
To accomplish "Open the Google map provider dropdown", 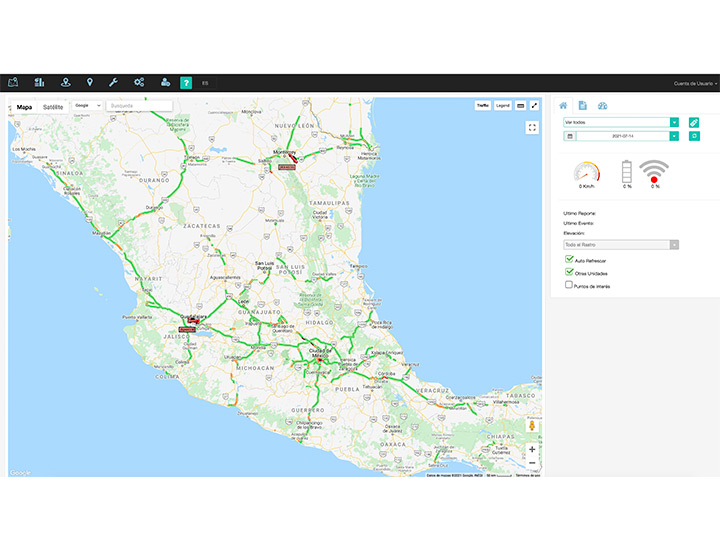I will click(87, 106).
